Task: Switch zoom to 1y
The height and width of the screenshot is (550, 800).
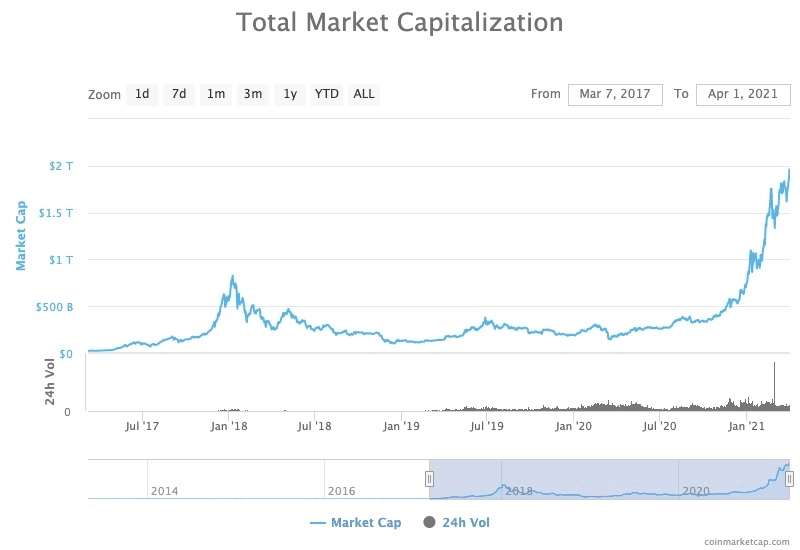Action: coord(290,94)
